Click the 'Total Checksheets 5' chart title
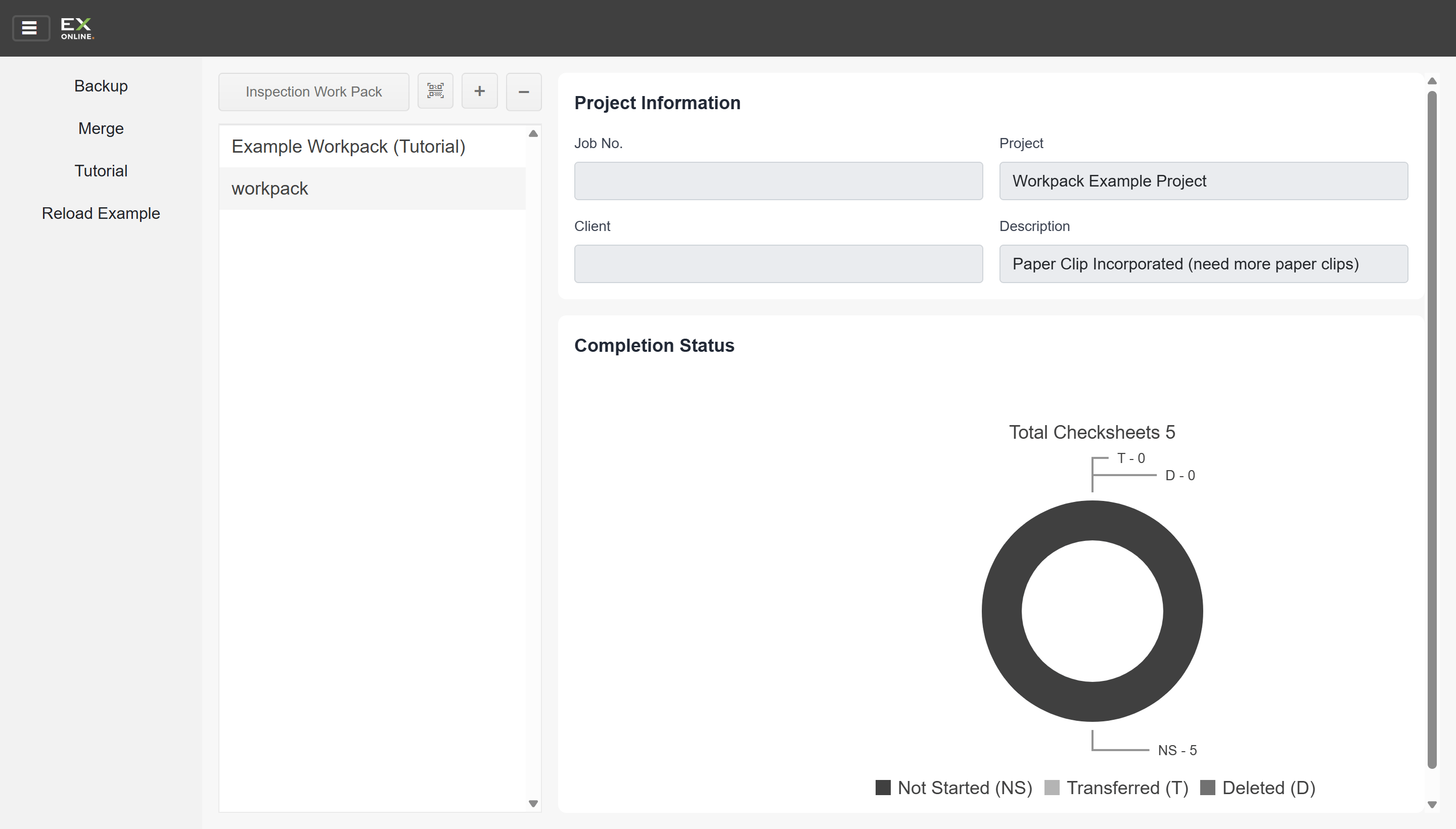The width and height of the screenshot is (1456, 829). click(1092, 432)
